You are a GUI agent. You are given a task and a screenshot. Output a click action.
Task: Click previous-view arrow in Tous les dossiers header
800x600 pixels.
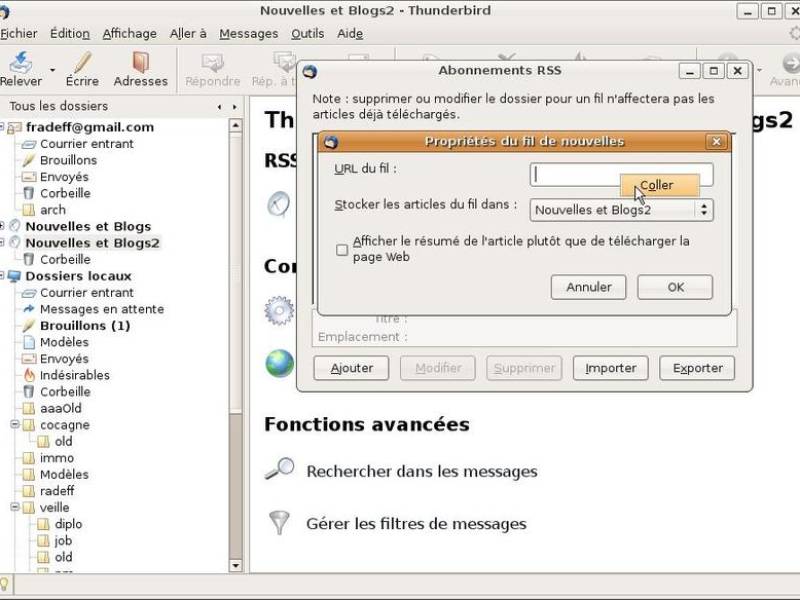pyautogui.click(x=219, y=107)
